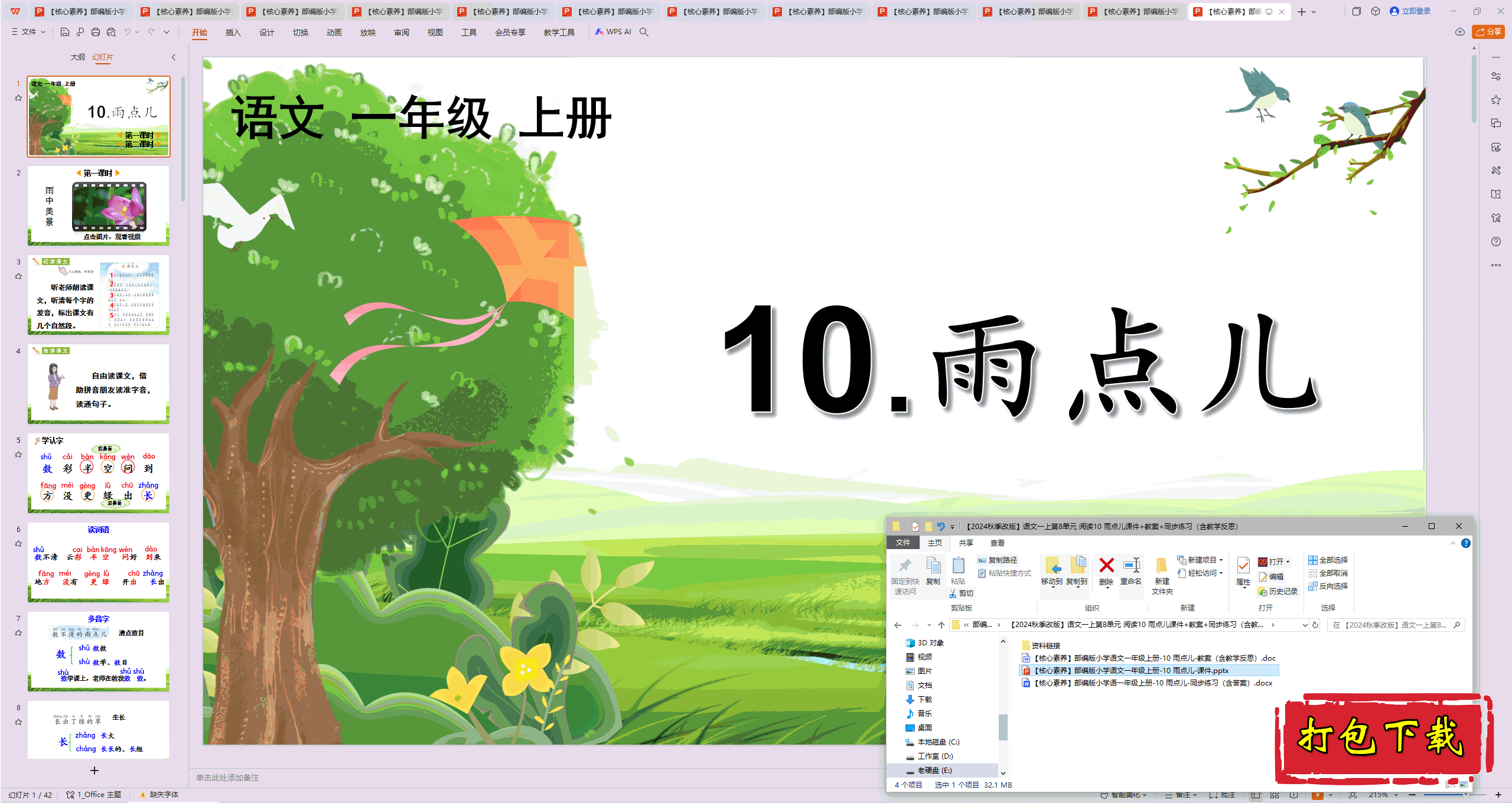Click the notes area 单击此处添加备注
1512x803 pixels.
coord(228,778)
